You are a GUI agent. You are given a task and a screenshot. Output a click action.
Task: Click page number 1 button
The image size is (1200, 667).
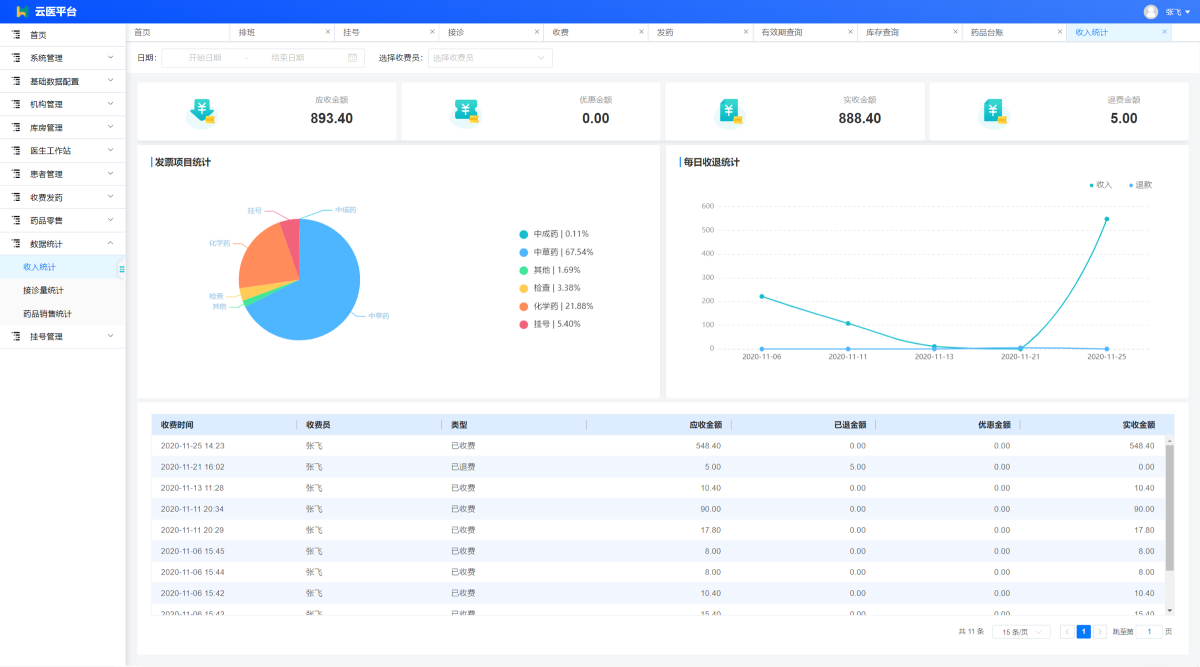pos(1083,632)
